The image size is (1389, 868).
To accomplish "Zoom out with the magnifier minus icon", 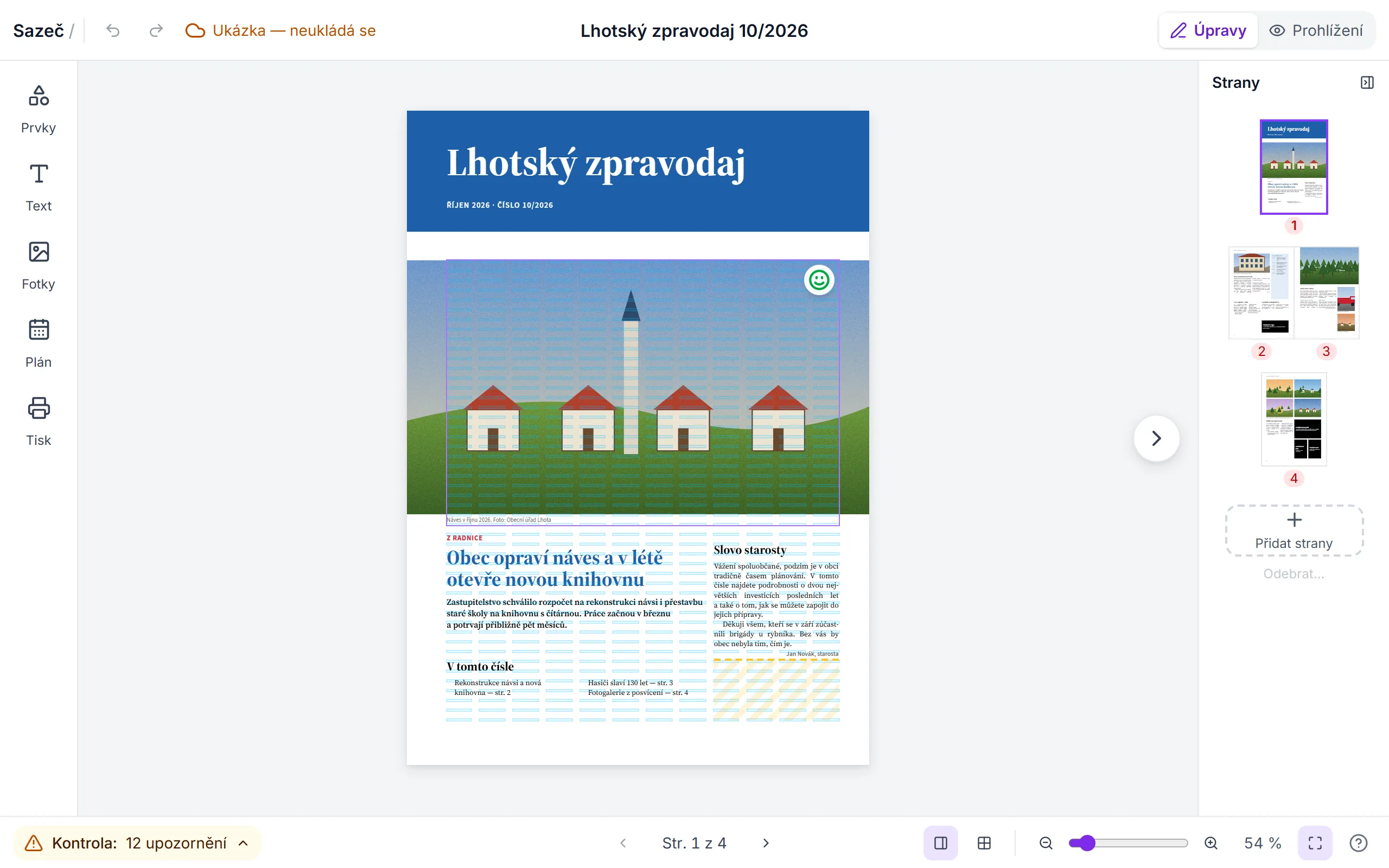I will [x=1046, y=843].
